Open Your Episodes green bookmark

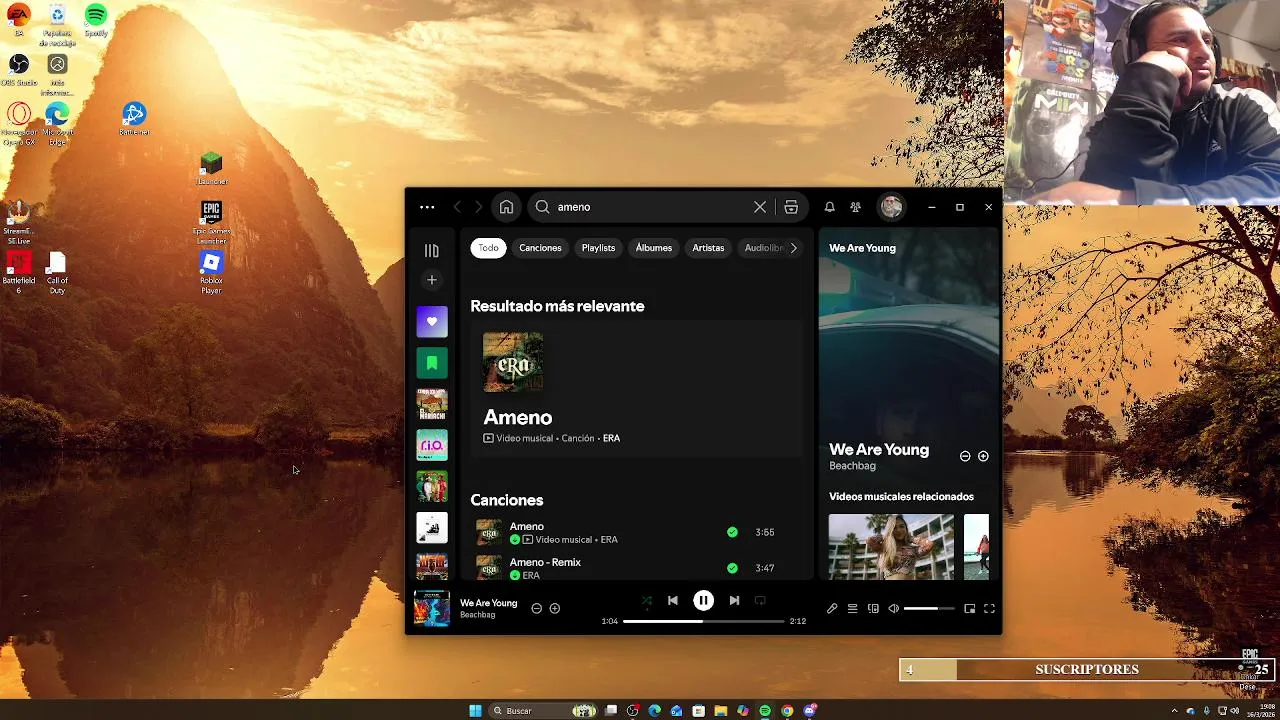pyautogui.click(x=432, y=362)
